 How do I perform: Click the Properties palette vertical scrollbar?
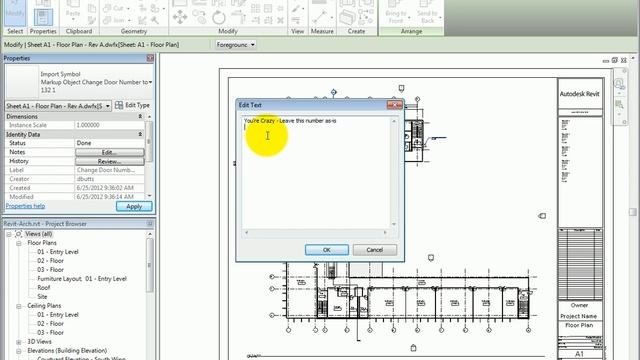point(149,156)
